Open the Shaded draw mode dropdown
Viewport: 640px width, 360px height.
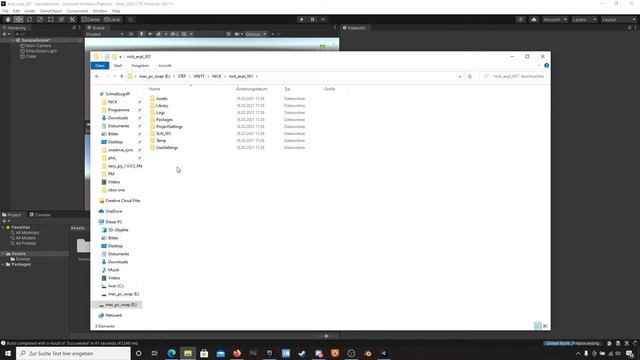click(104, 34)
